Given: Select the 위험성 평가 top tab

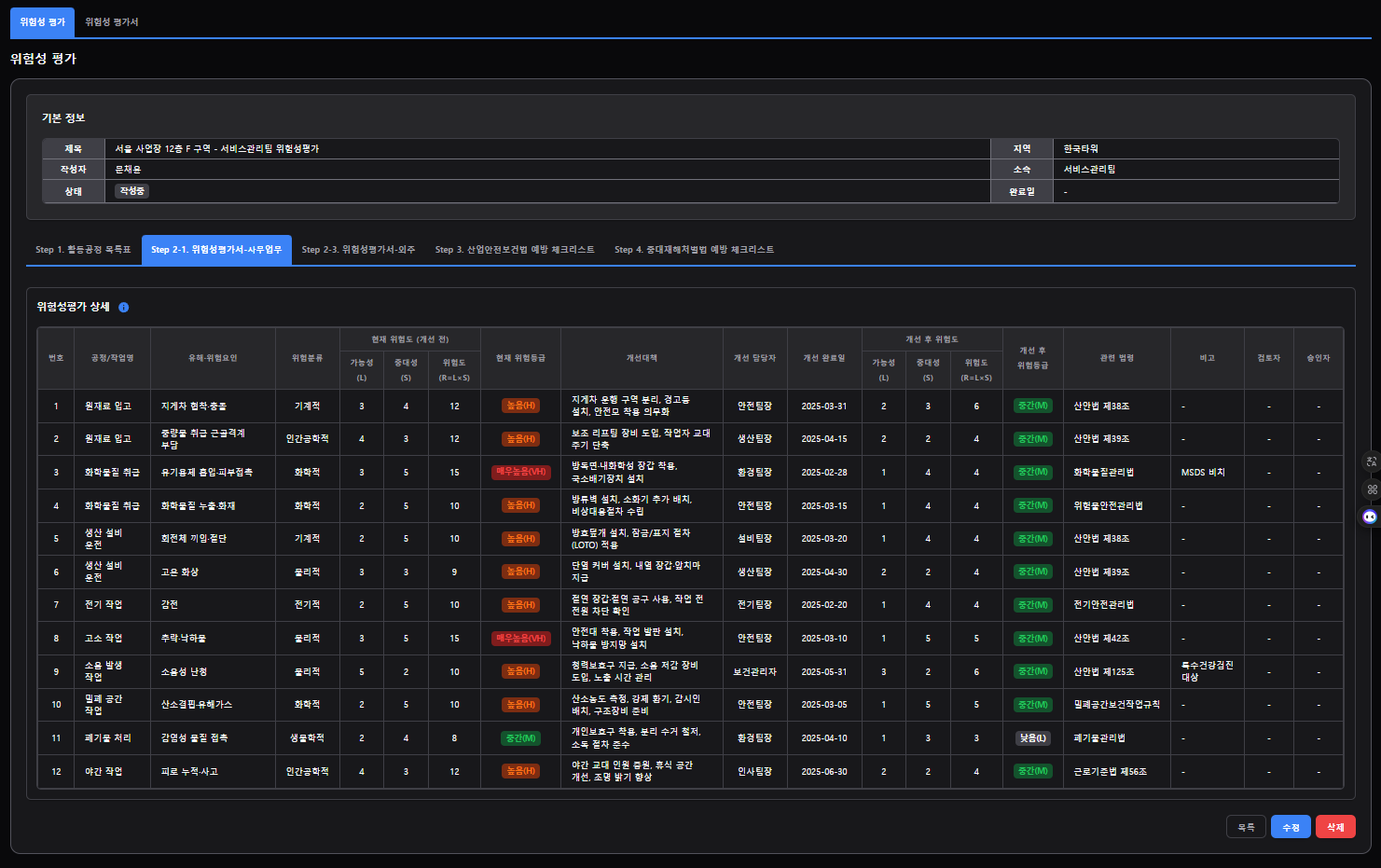Looking at the screenshot, I should (43, 21).
